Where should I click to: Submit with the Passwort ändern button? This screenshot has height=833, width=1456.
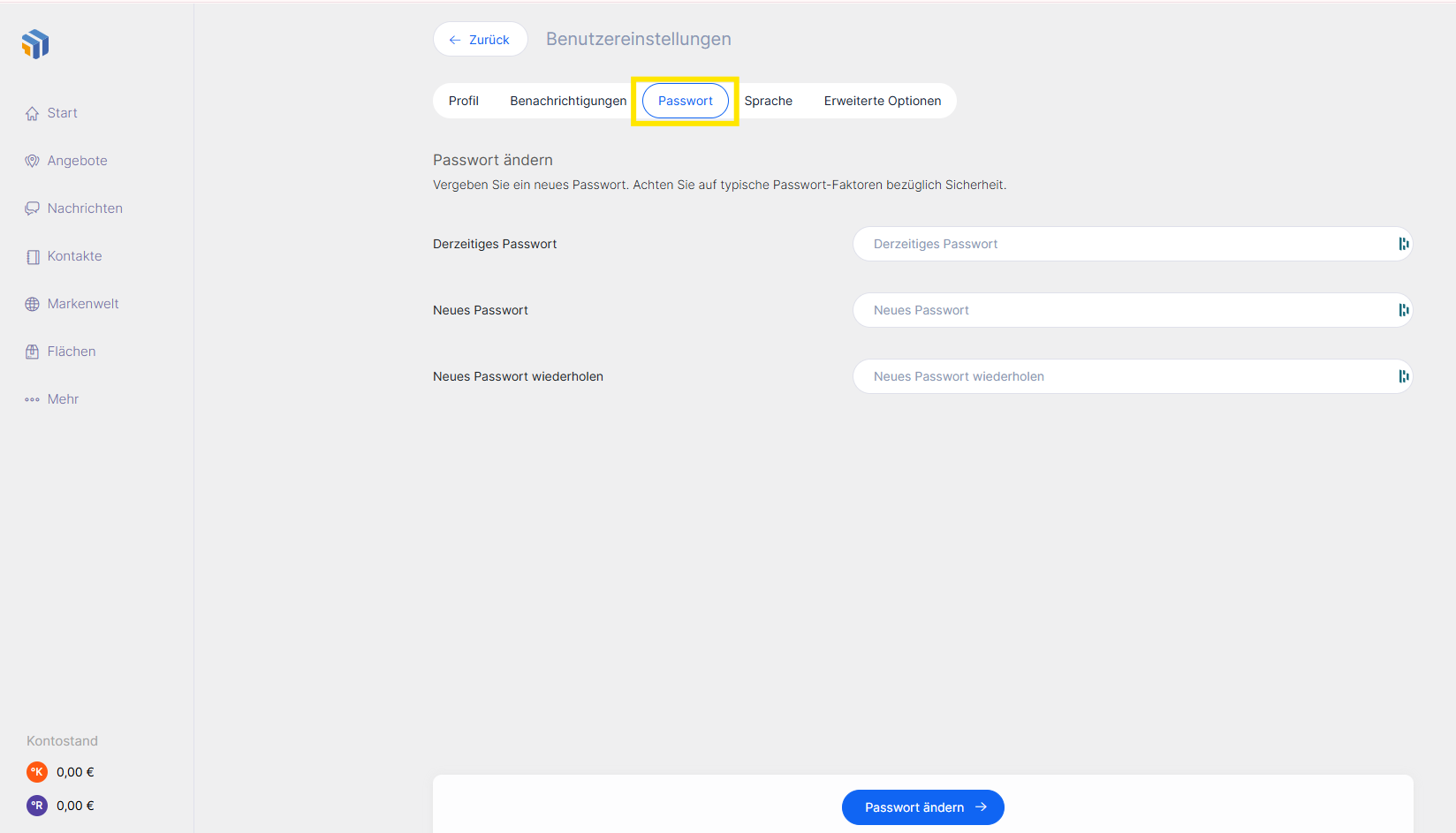click(x=922, y=807)
